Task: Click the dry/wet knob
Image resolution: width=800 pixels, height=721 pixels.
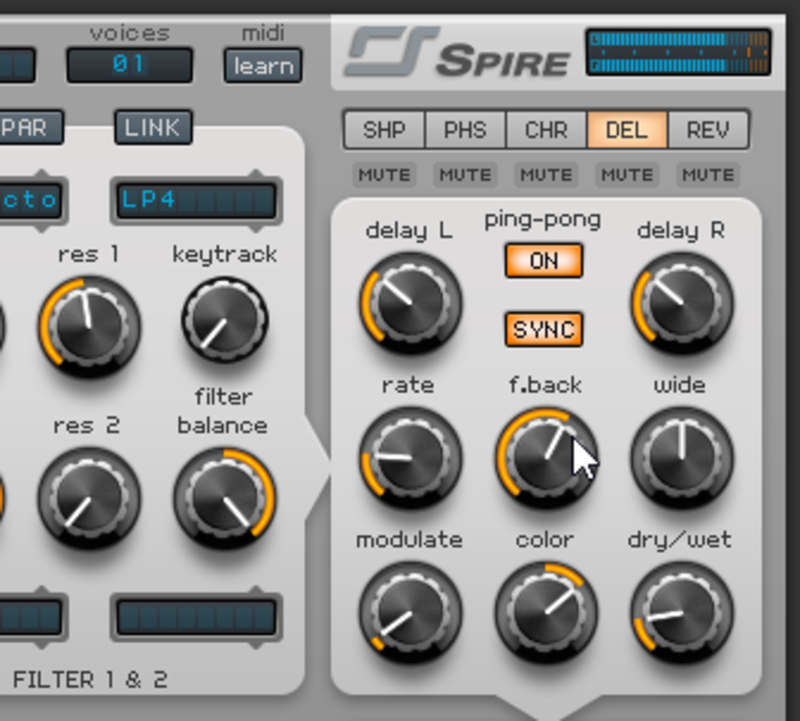Action: coord(682,612)
